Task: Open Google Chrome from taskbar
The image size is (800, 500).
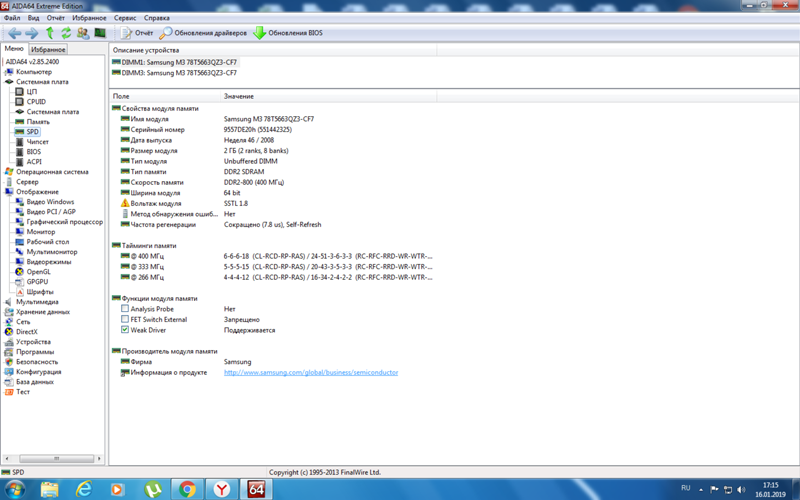Action: [187, 490]
